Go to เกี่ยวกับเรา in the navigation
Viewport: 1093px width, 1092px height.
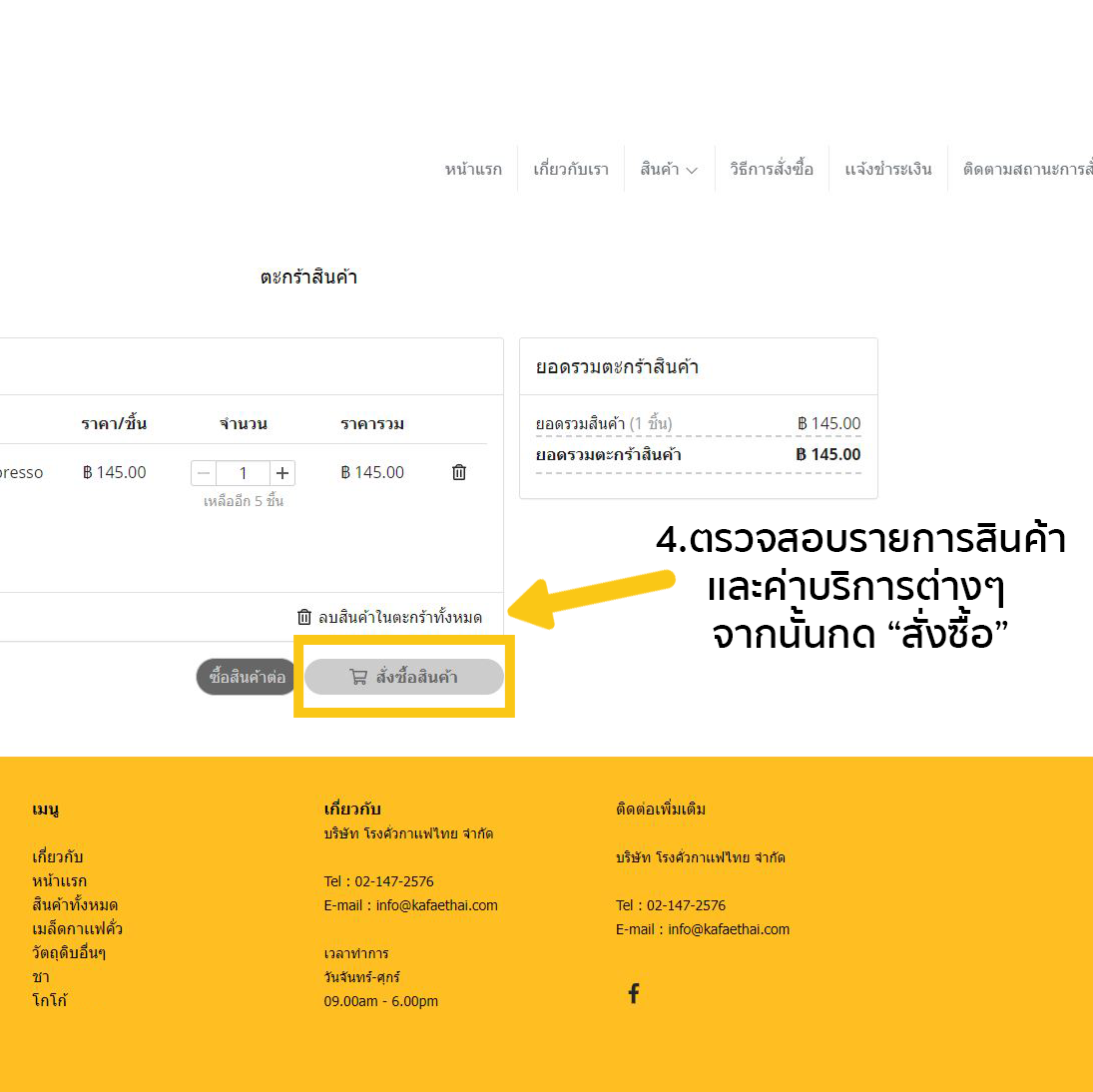(x=571, y=170)
